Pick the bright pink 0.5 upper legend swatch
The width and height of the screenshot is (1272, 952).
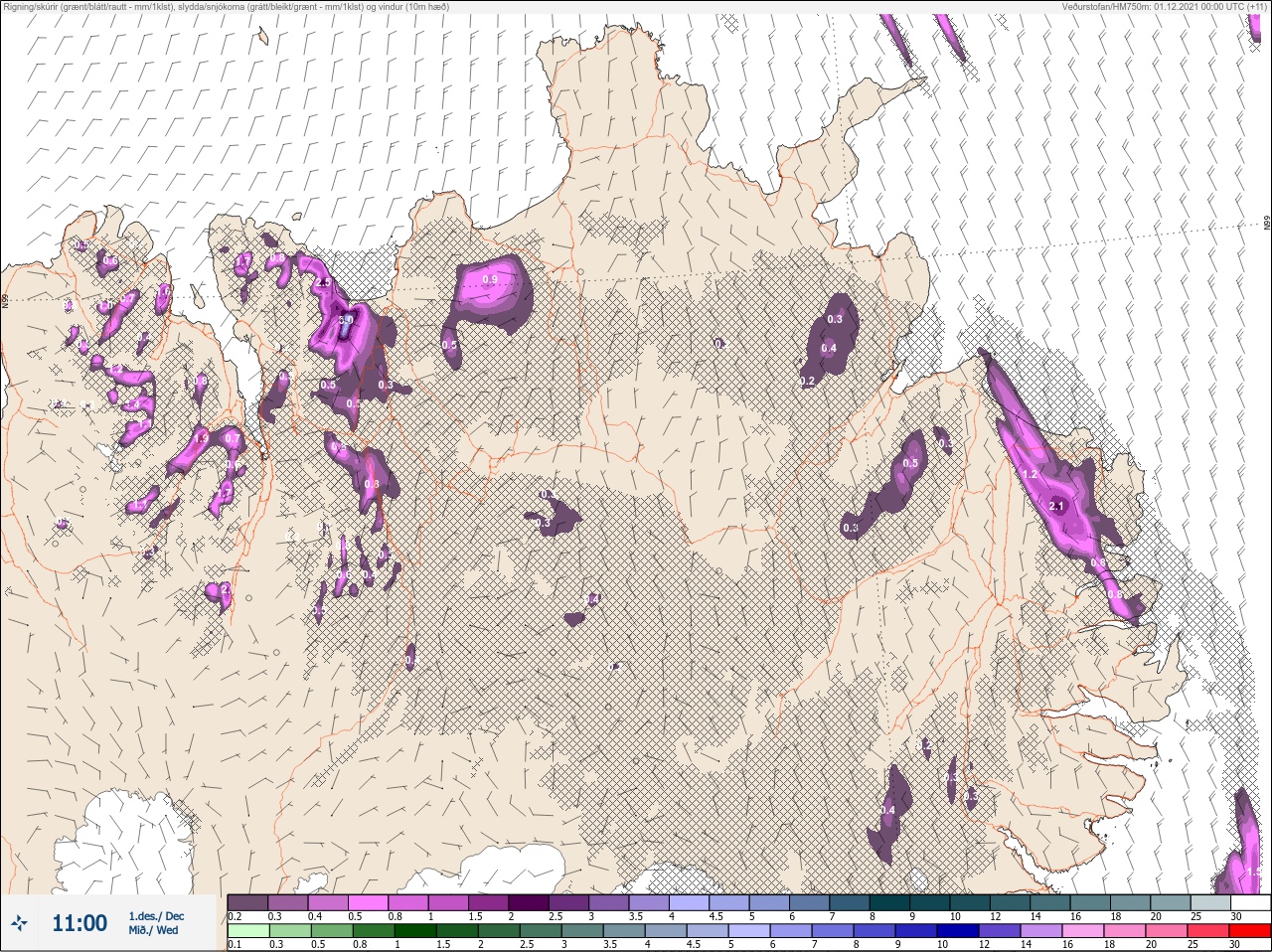[x=368, y=902]
